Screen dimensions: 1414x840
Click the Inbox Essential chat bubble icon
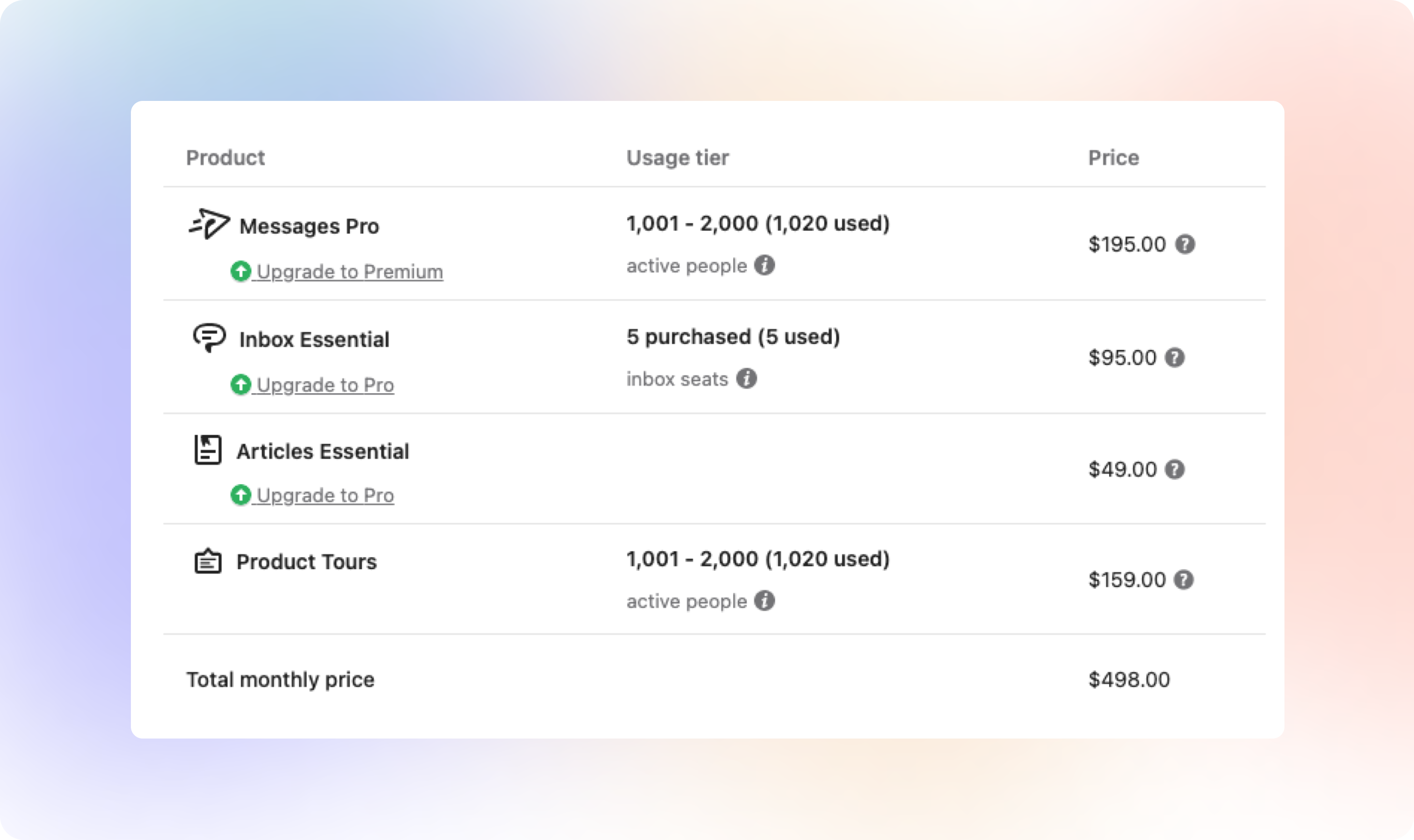point(210,338)
